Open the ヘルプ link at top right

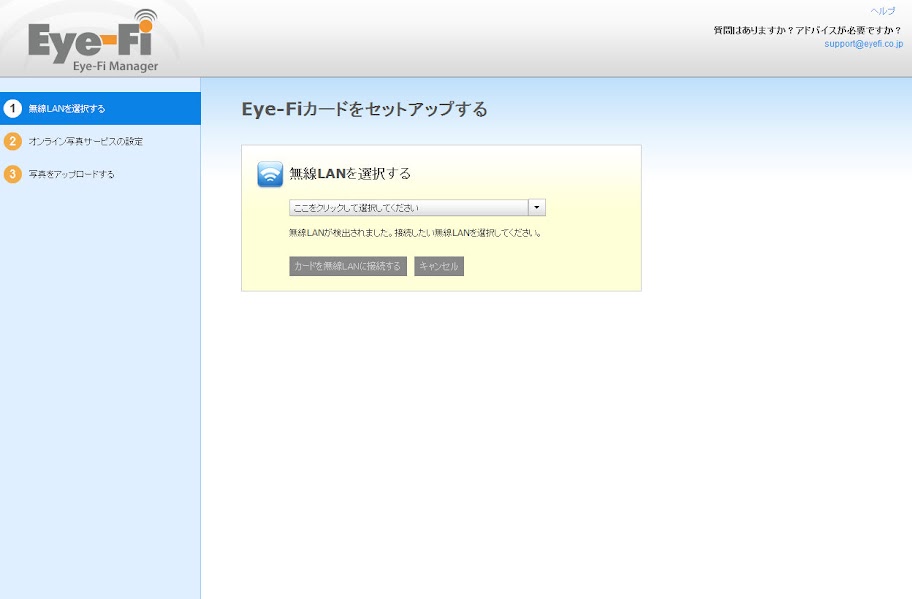click(x=883, y=11)
